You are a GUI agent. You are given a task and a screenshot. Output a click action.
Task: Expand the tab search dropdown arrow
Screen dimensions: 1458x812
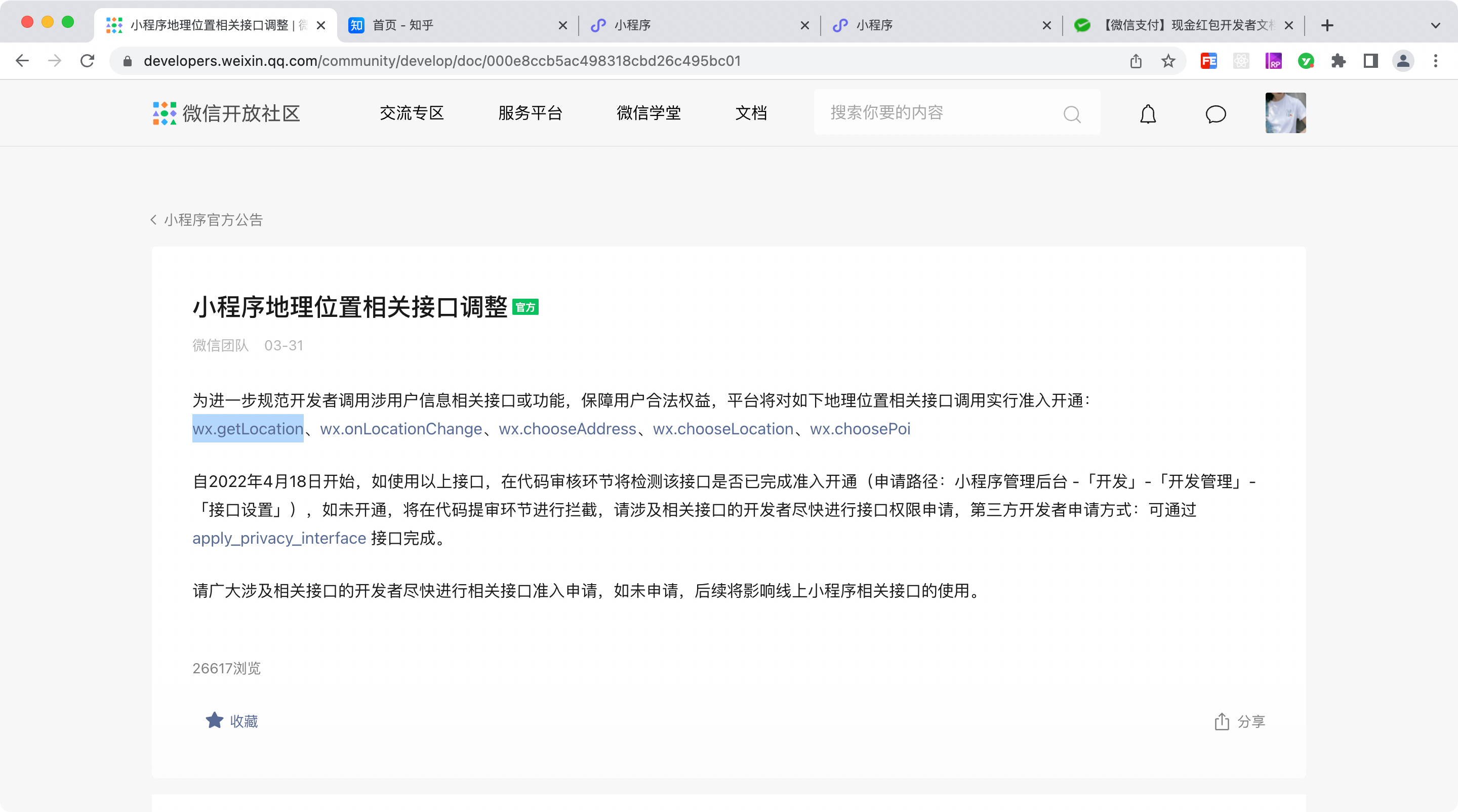[x=1435, y=25]
